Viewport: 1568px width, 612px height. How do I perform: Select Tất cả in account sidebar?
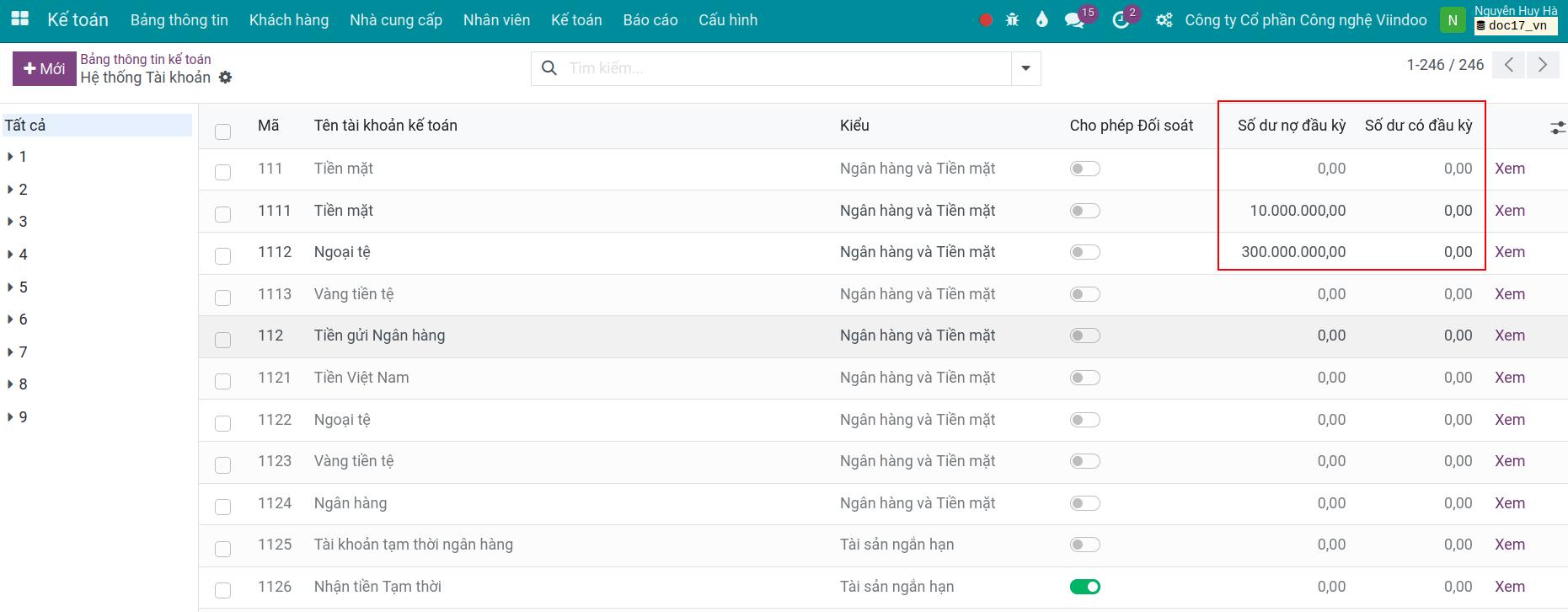pos(97,126)
